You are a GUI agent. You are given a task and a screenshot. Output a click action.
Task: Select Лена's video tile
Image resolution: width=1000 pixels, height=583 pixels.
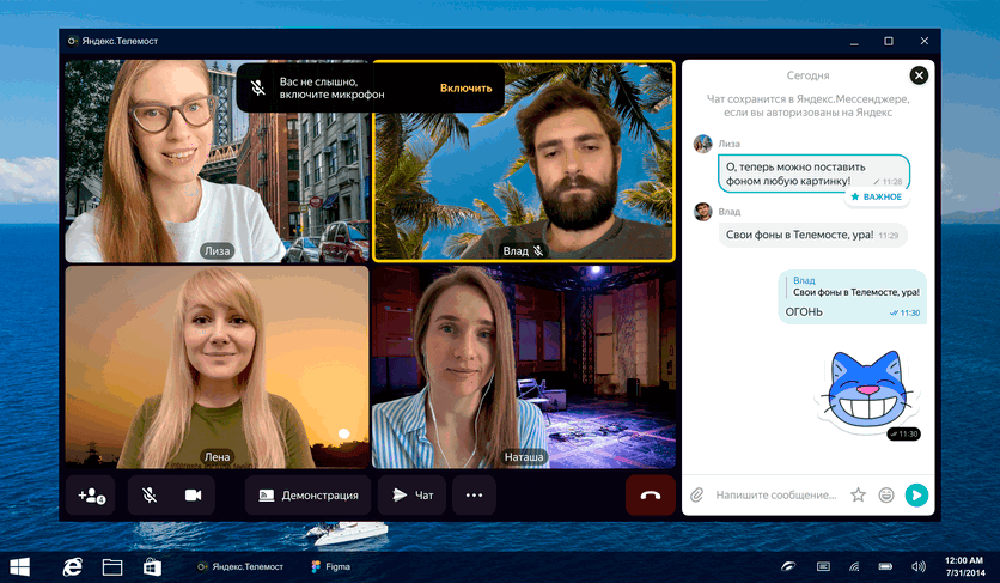click(217, 367)
